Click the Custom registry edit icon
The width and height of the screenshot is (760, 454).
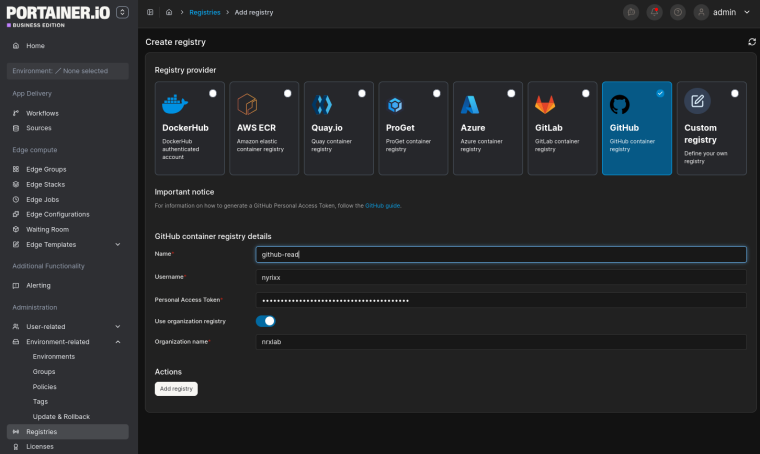pyautogui.click(x=697, y=101)
